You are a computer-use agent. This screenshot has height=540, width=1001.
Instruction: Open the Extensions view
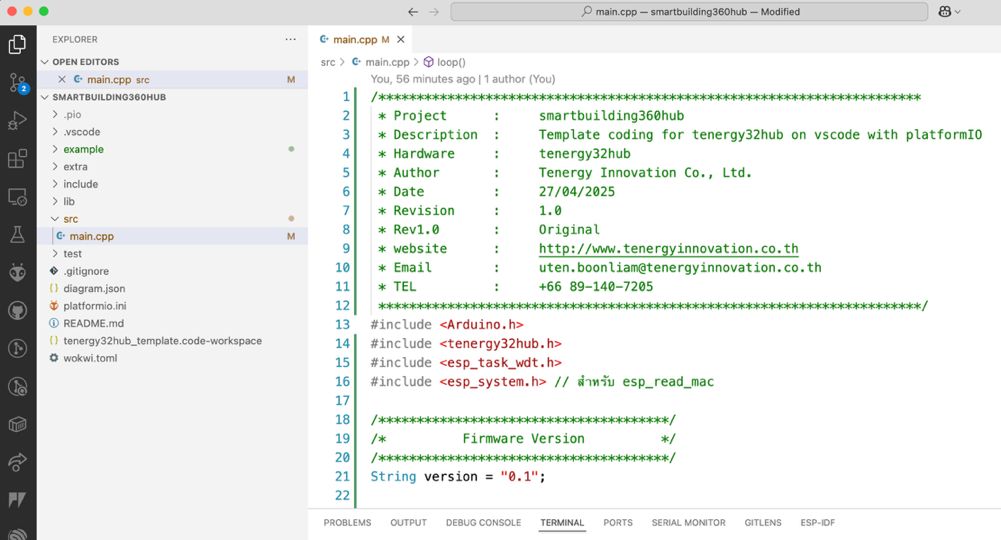click(x=18, y=158)
